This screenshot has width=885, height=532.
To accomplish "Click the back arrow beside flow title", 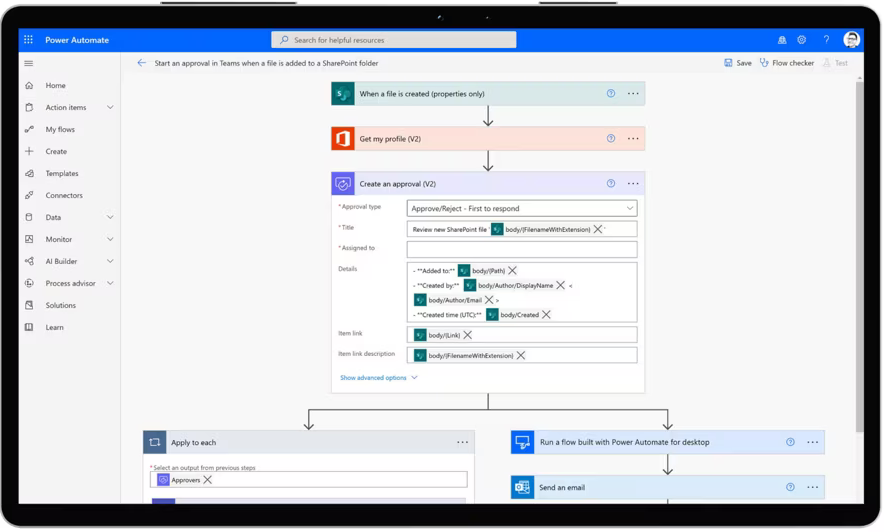I will (141, 63).
